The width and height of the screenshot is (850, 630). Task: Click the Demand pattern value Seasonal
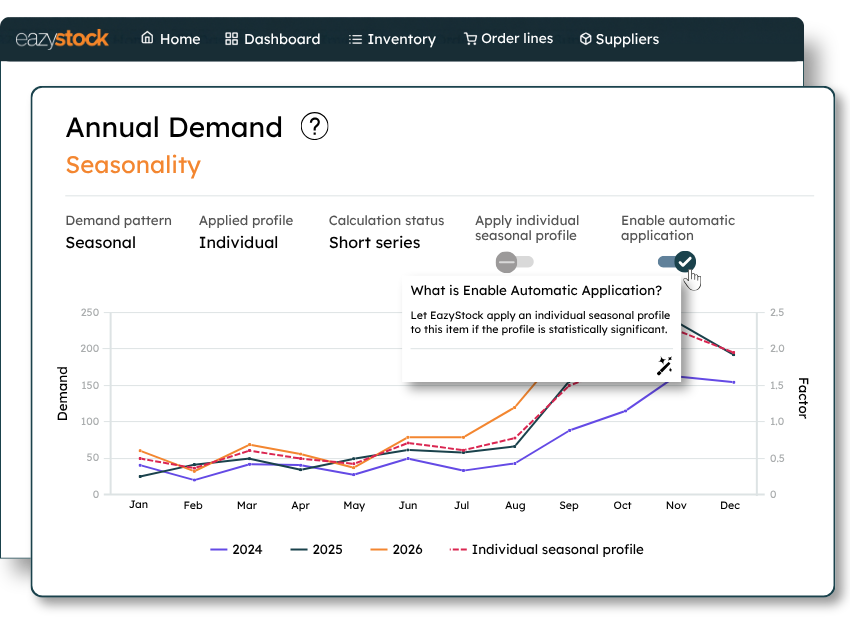tap(101, 242)
